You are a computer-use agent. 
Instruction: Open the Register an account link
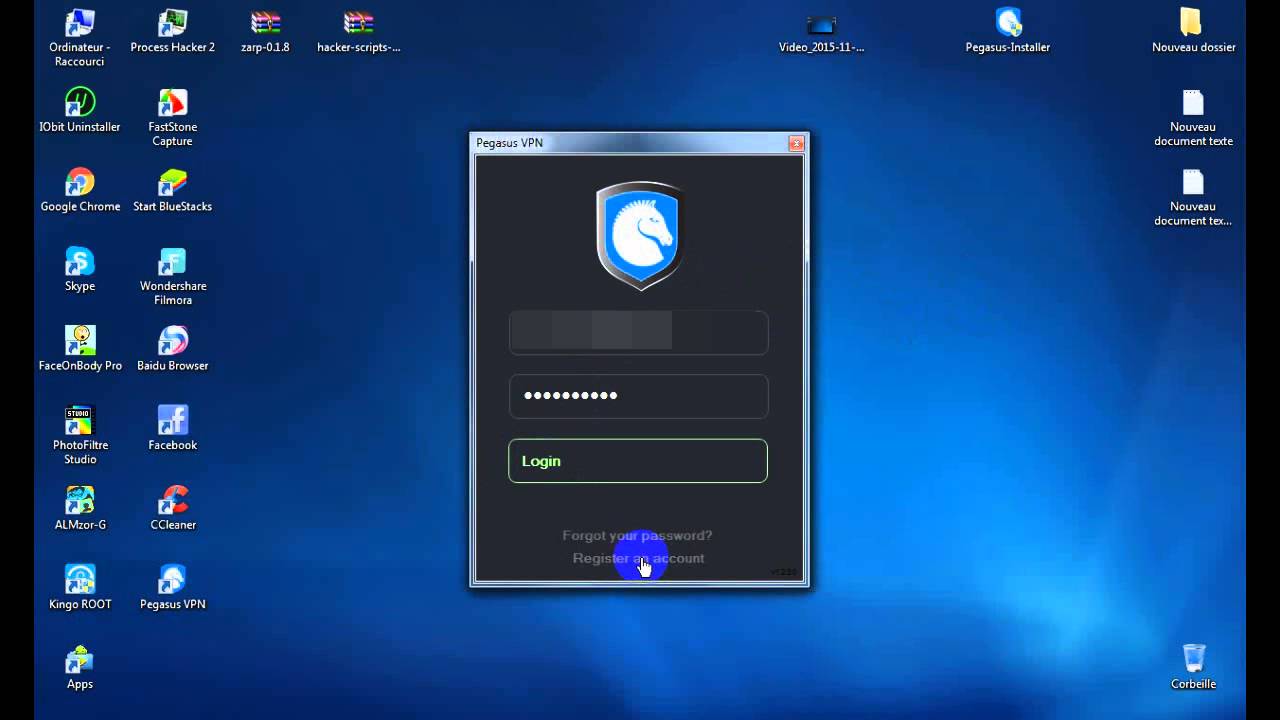[x=638, y=558]
